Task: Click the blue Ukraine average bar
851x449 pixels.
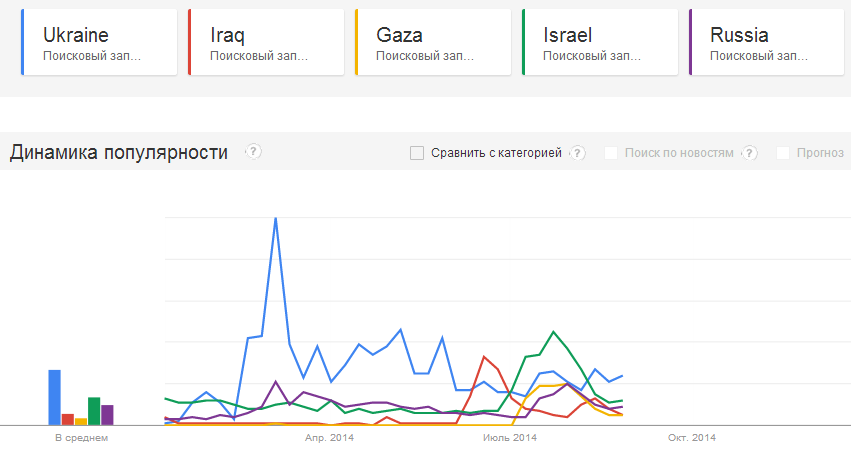Action: (x=55, y=397)
